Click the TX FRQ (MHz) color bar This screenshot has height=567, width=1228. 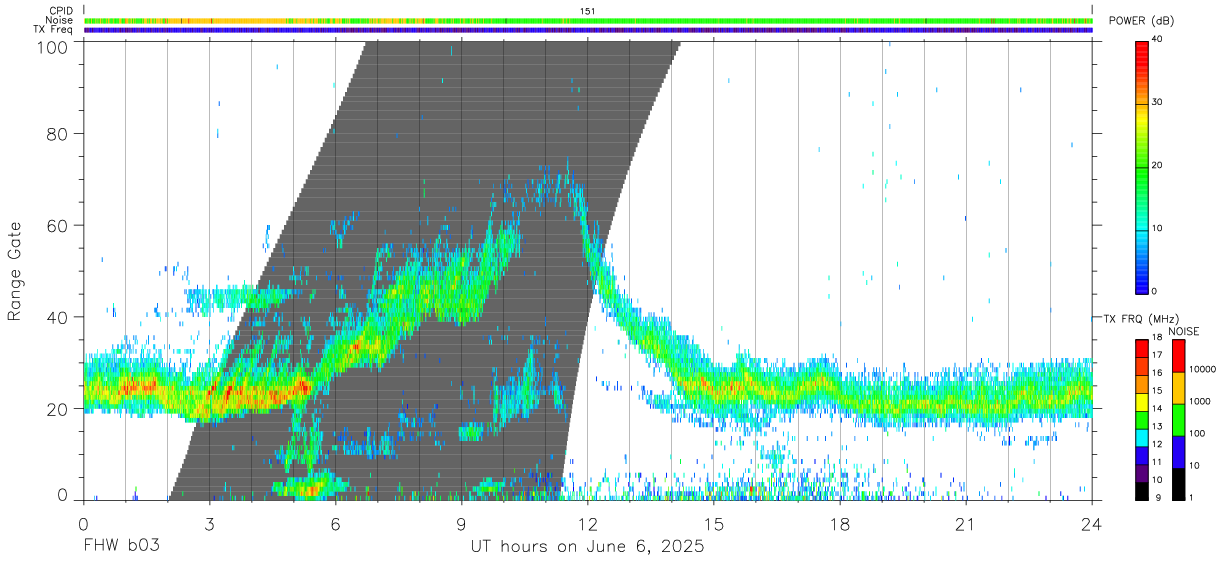(1141, 419)
